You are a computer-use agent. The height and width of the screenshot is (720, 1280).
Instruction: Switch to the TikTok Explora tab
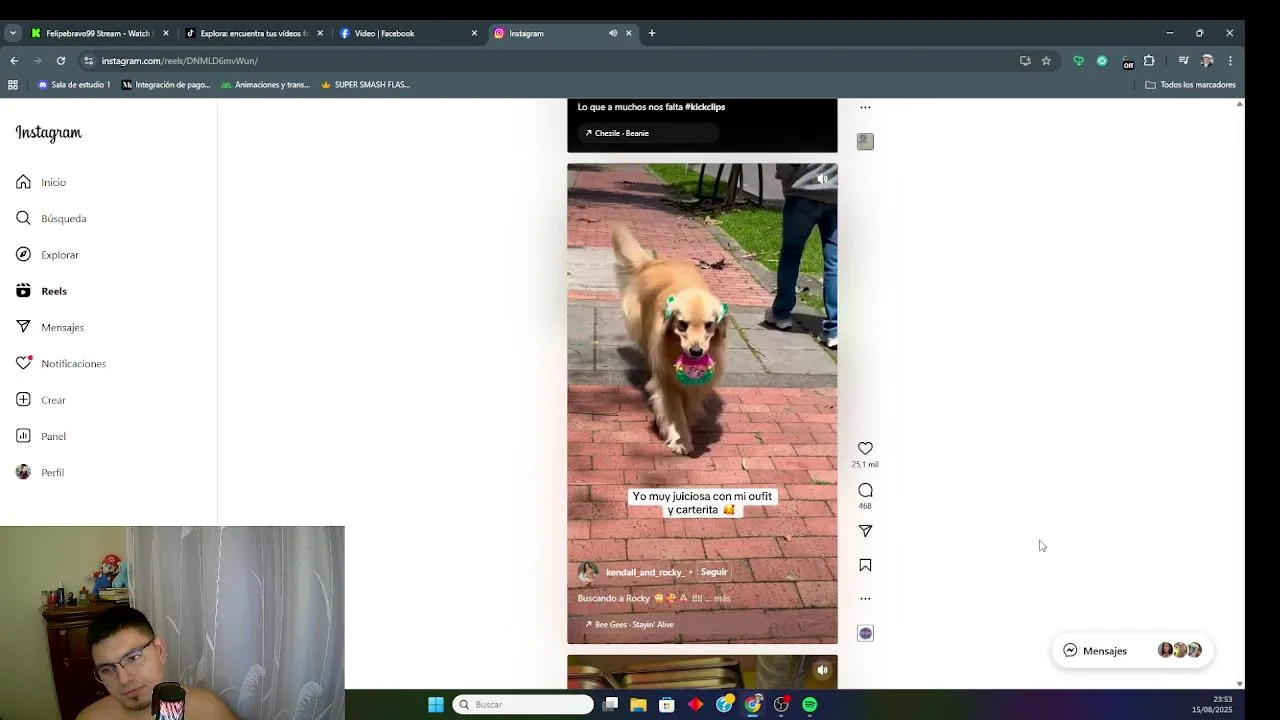(x=253, y=33)
